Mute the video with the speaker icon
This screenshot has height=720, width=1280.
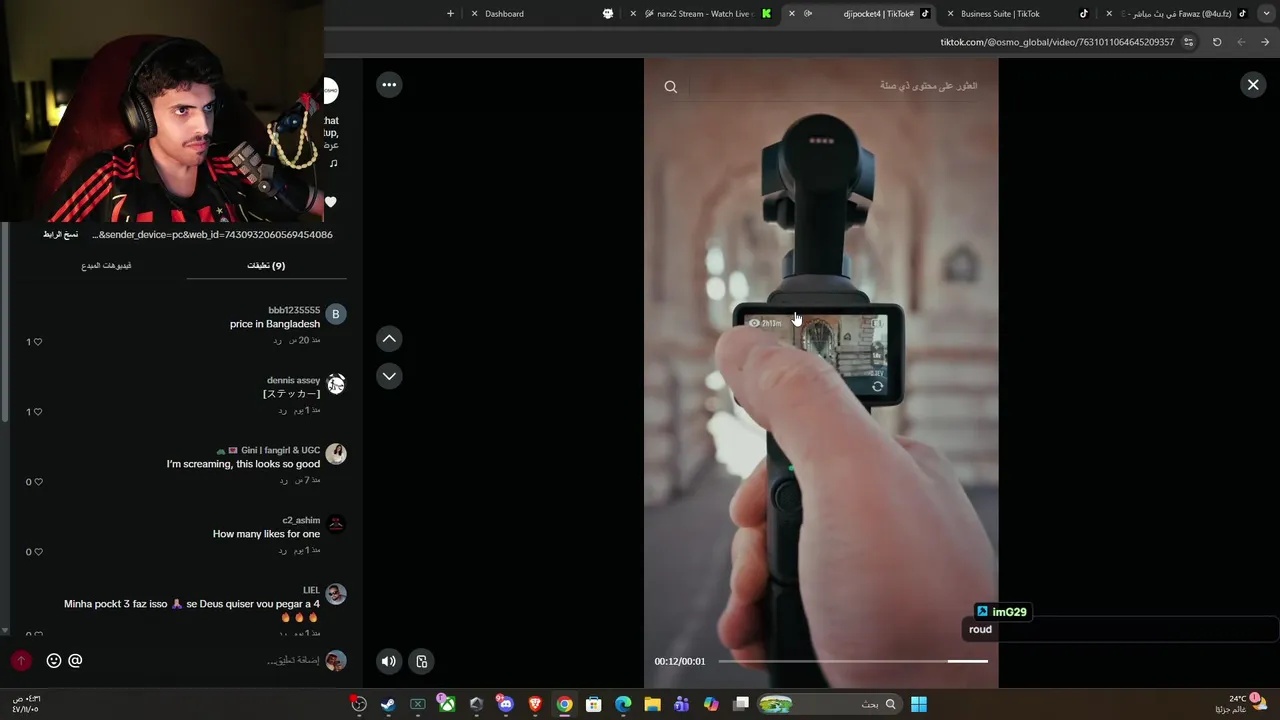(x=389, y=661)
